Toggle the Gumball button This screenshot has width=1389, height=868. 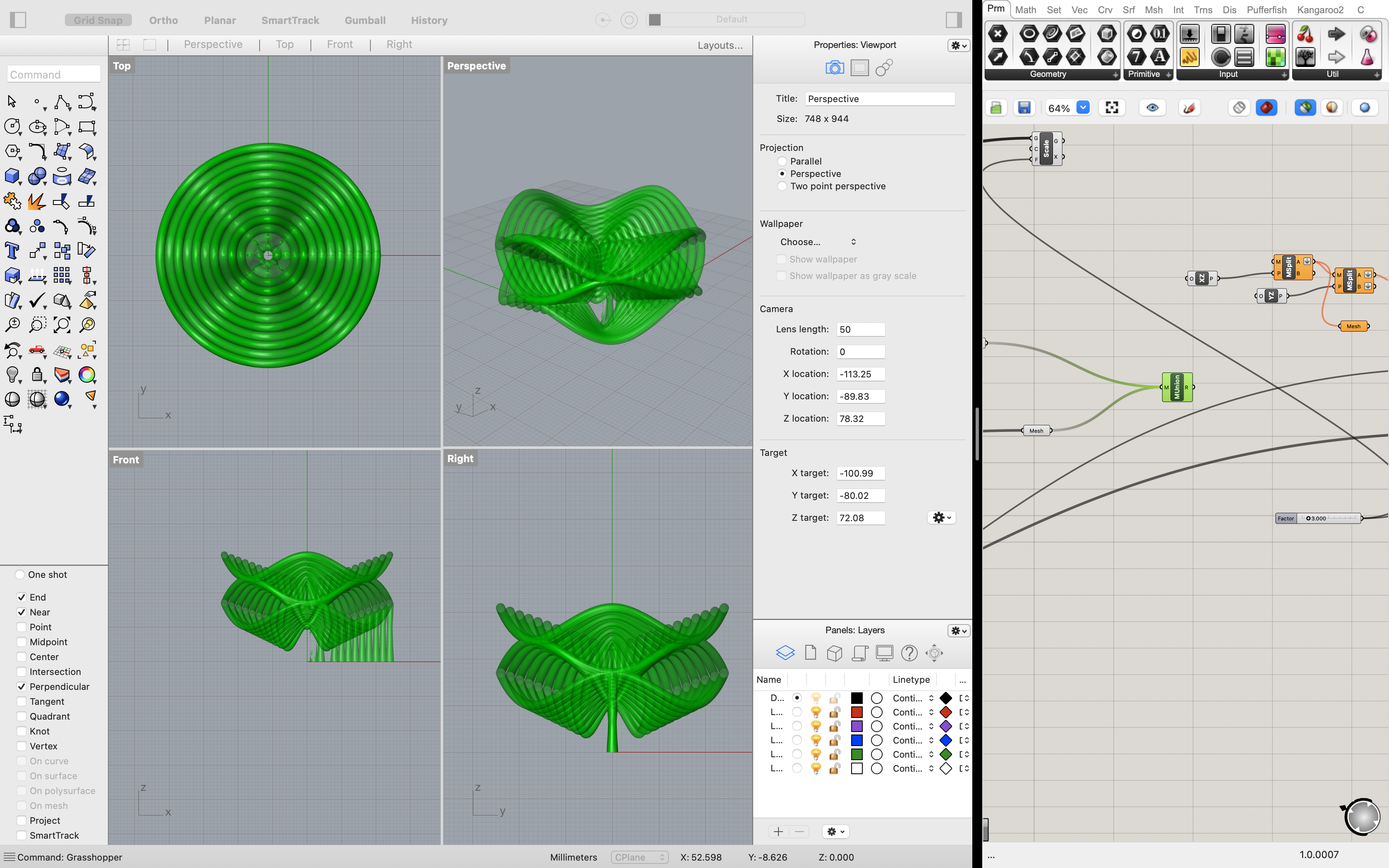365,20
